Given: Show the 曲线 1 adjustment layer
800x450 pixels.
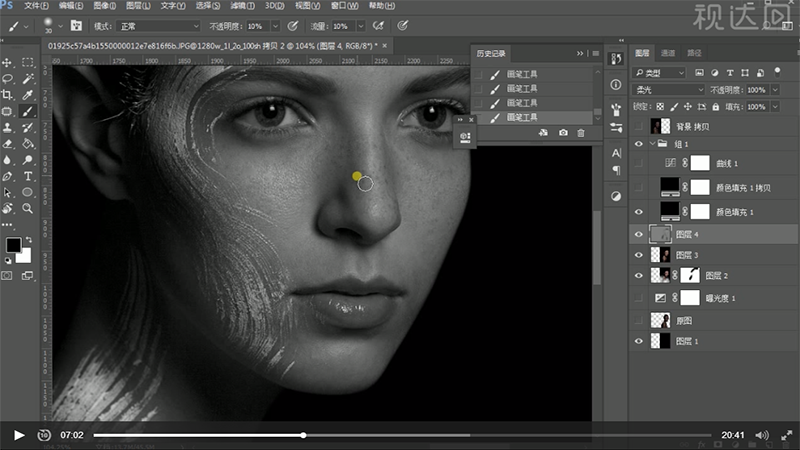Looking at the screenshot, I should pos(638,163).
